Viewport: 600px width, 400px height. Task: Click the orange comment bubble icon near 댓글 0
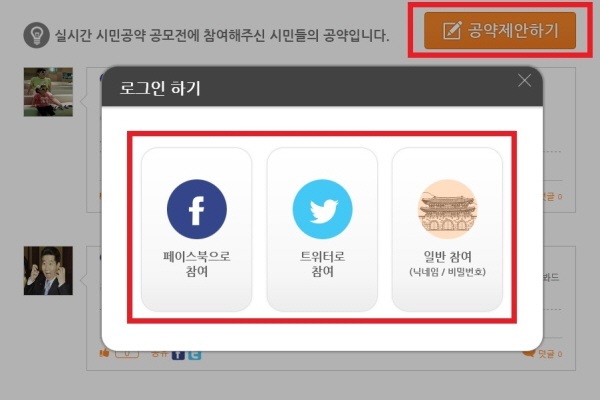tap(528, 353)
